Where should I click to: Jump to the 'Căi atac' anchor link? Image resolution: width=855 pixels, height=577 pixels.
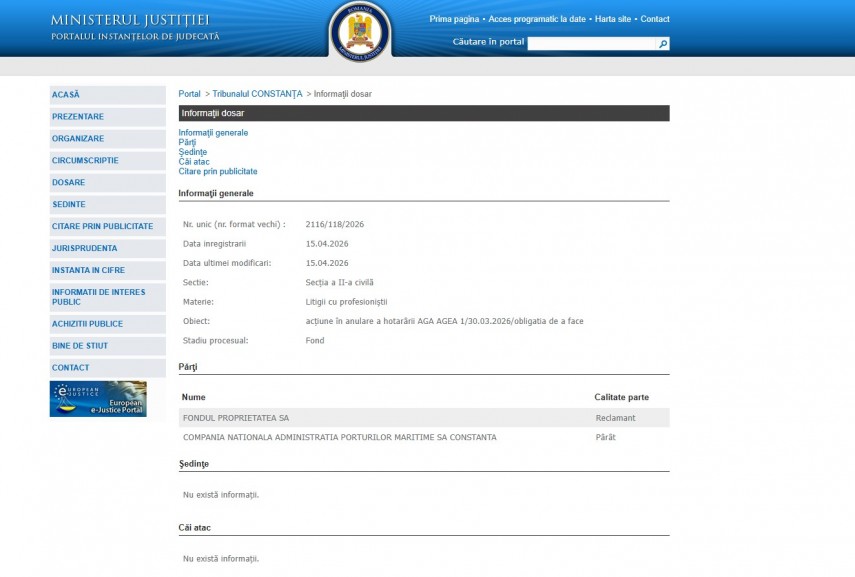coord(194,161)
